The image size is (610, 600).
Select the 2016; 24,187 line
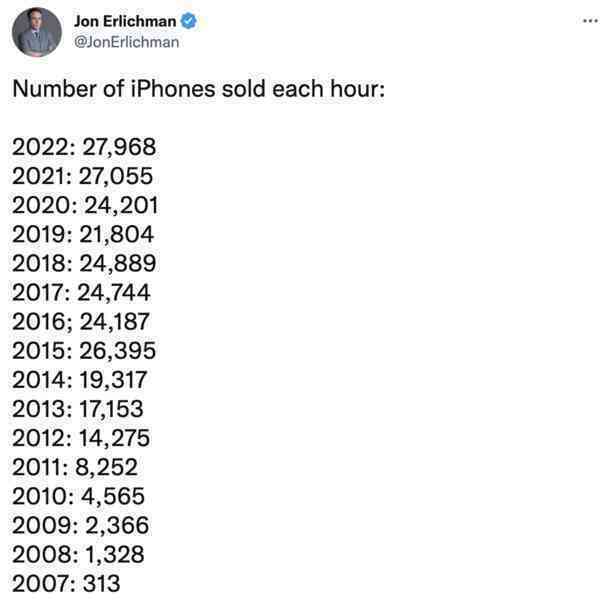81,321
